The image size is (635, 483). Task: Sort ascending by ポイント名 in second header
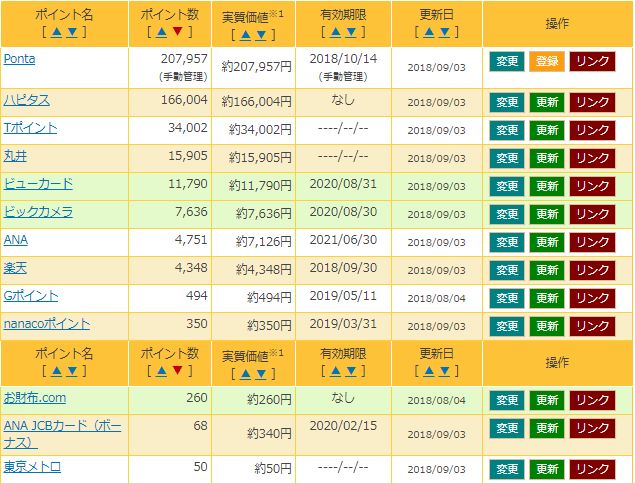(57, 371)
